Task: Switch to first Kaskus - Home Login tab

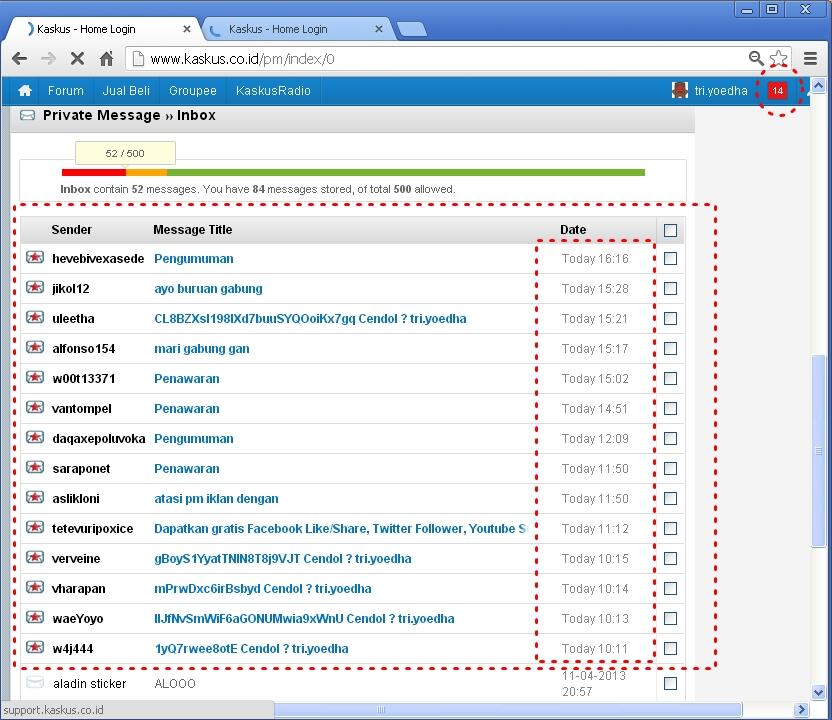Action: point(103,29)
